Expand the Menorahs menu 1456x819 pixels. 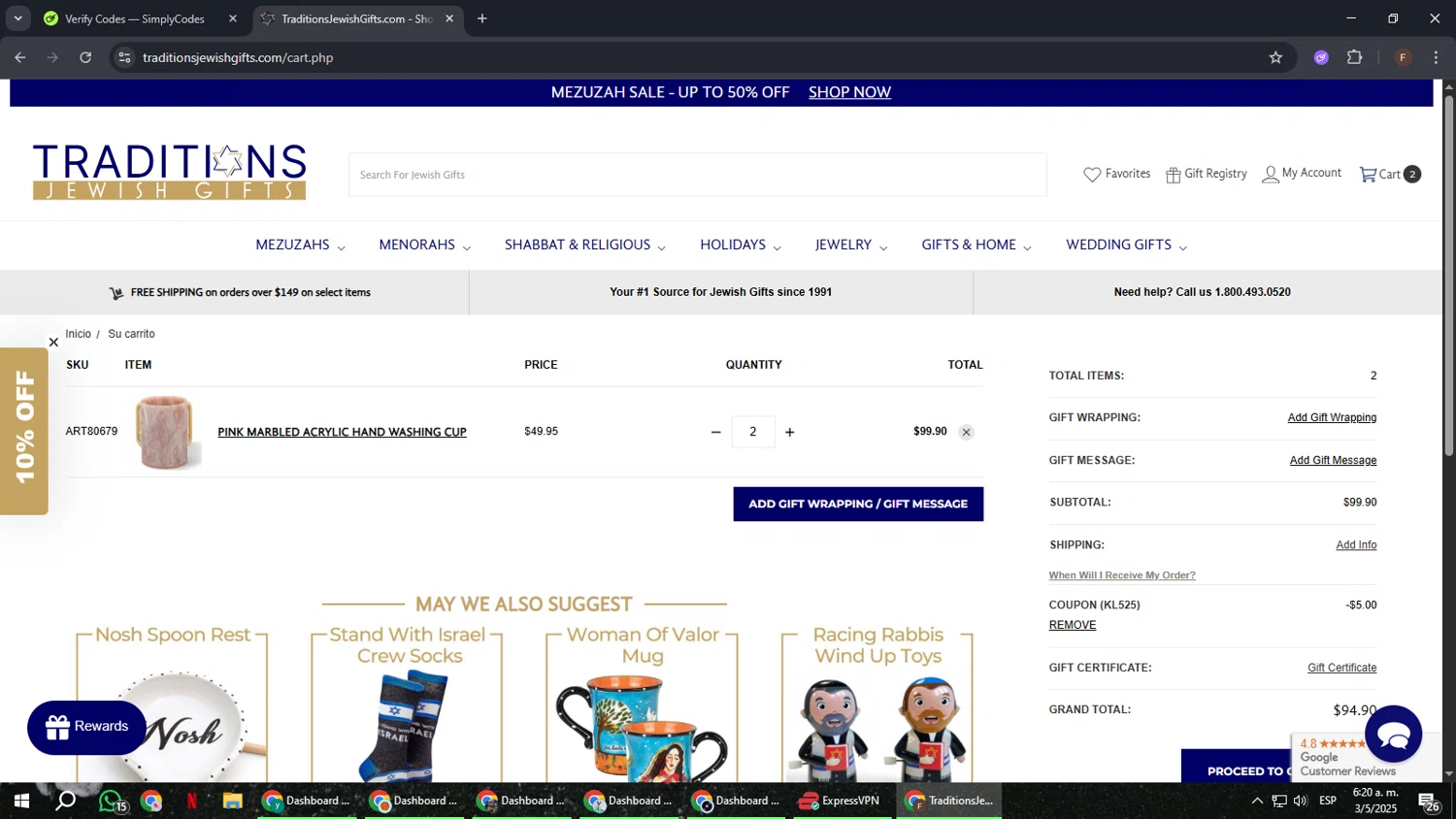click(x=425, y=246)
